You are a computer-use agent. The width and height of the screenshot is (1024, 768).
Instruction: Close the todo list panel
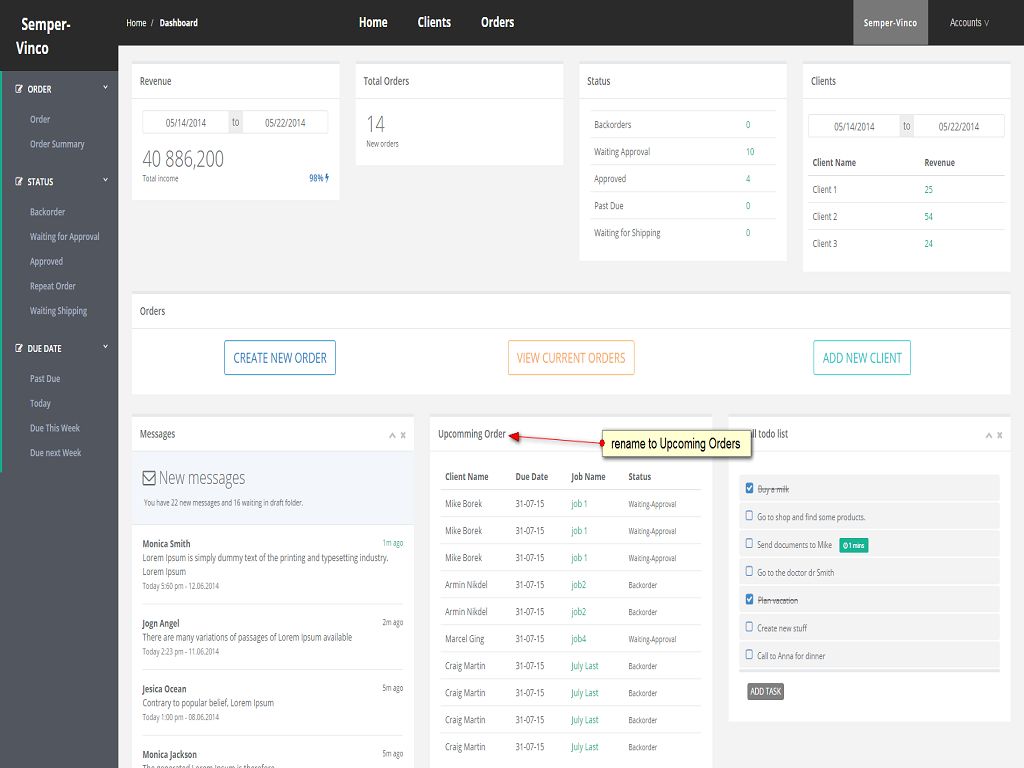(x=999, y=435)
